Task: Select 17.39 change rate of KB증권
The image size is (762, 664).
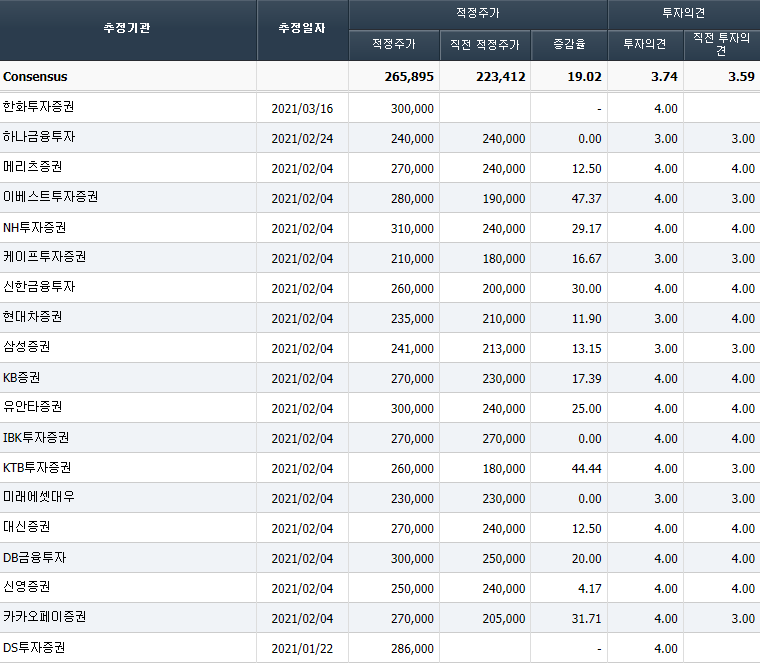Action: coord(587,379)
